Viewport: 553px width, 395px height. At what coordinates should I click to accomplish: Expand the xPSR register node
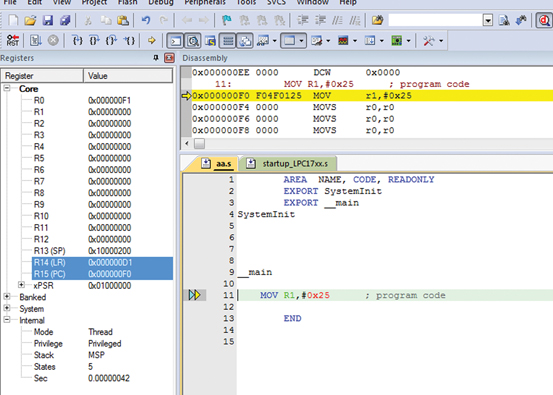[x=21, y=285]
